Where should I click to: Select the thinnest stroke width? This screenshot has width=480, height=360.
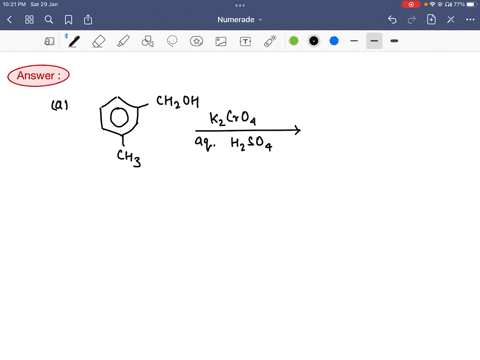tap(354, 41)
